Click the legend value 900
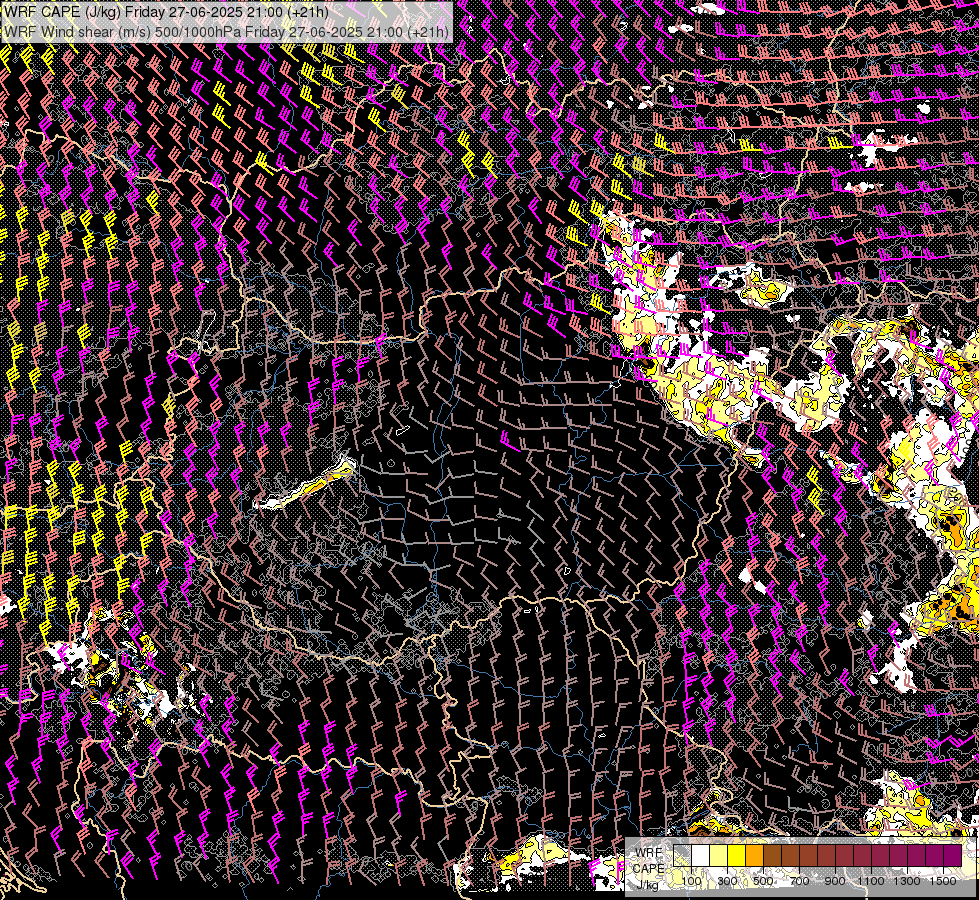 click(835, 881)
